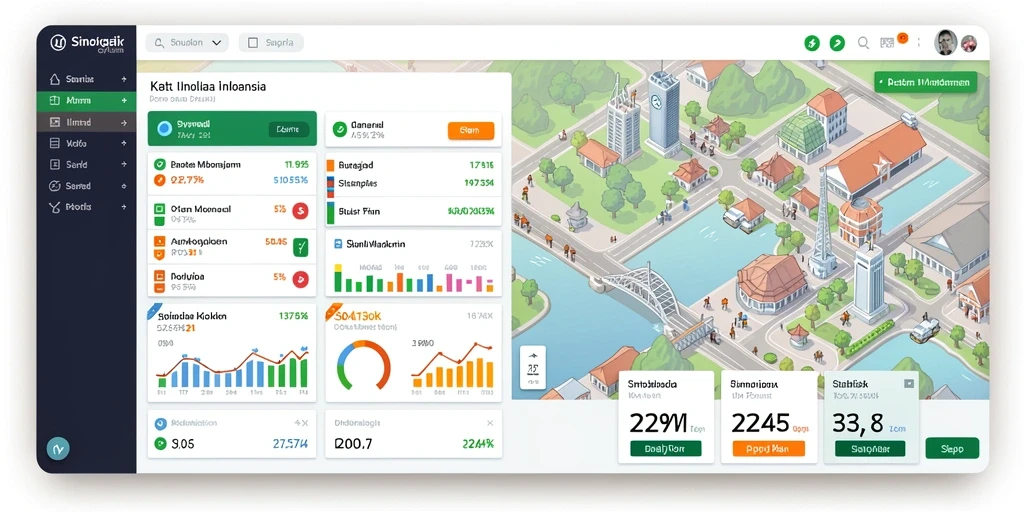Click the red circular icon in Oten row
The image size is (1024, 512).
point(300,210)
